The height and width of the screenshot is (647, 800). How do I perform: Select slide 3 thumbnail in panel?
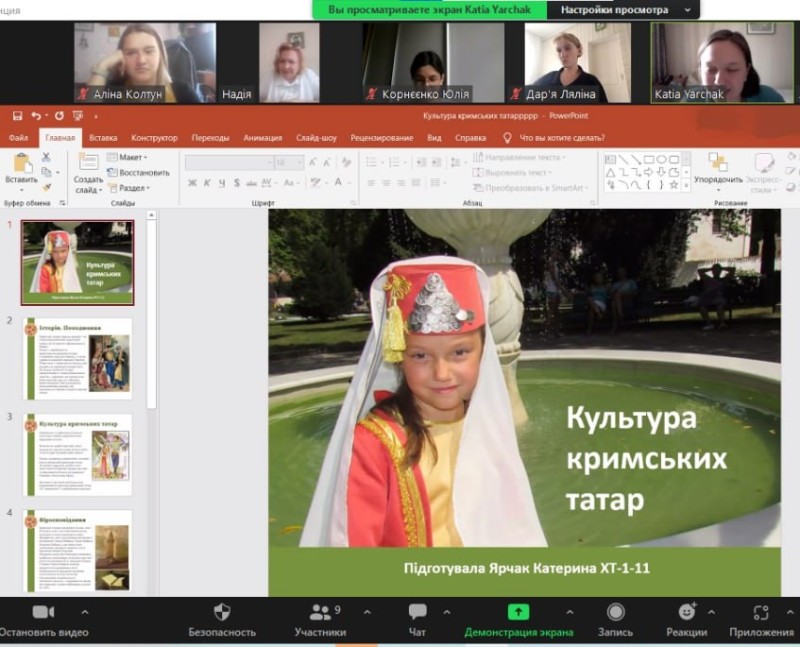[x=78, y=453]
